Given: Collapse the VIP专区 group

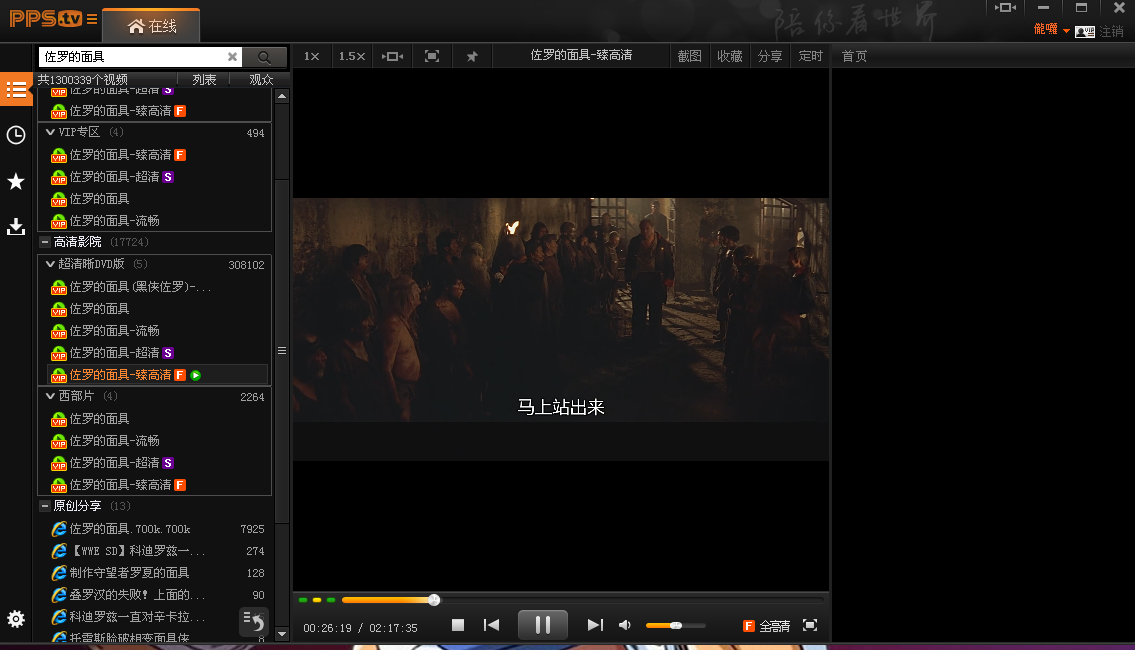Looking at the screenshot, I should click(x=51, y=132).
